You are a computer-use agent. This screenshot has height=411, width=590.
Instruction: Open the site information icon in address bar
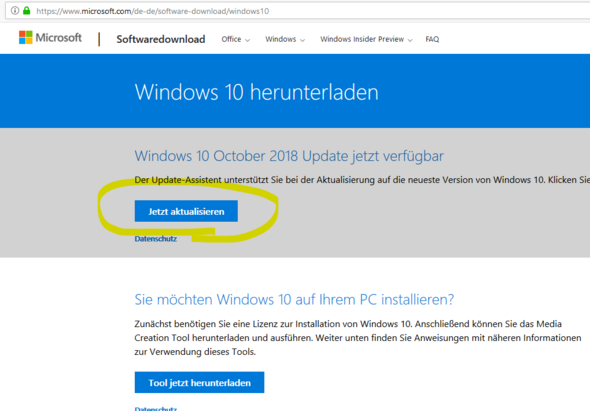click(x=15, y=11)
